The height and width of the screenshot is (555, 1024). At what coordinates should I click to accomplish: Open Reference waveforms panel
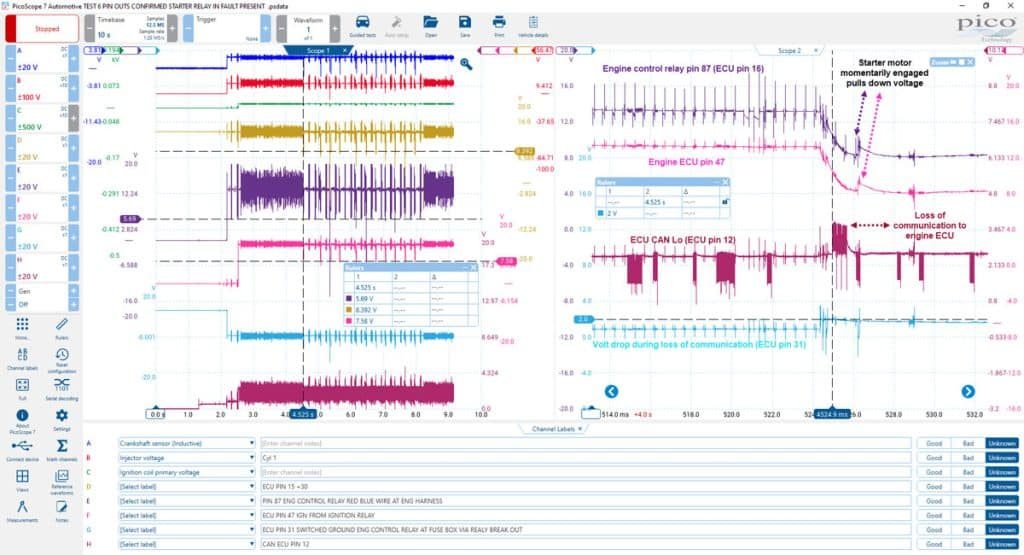61,481
